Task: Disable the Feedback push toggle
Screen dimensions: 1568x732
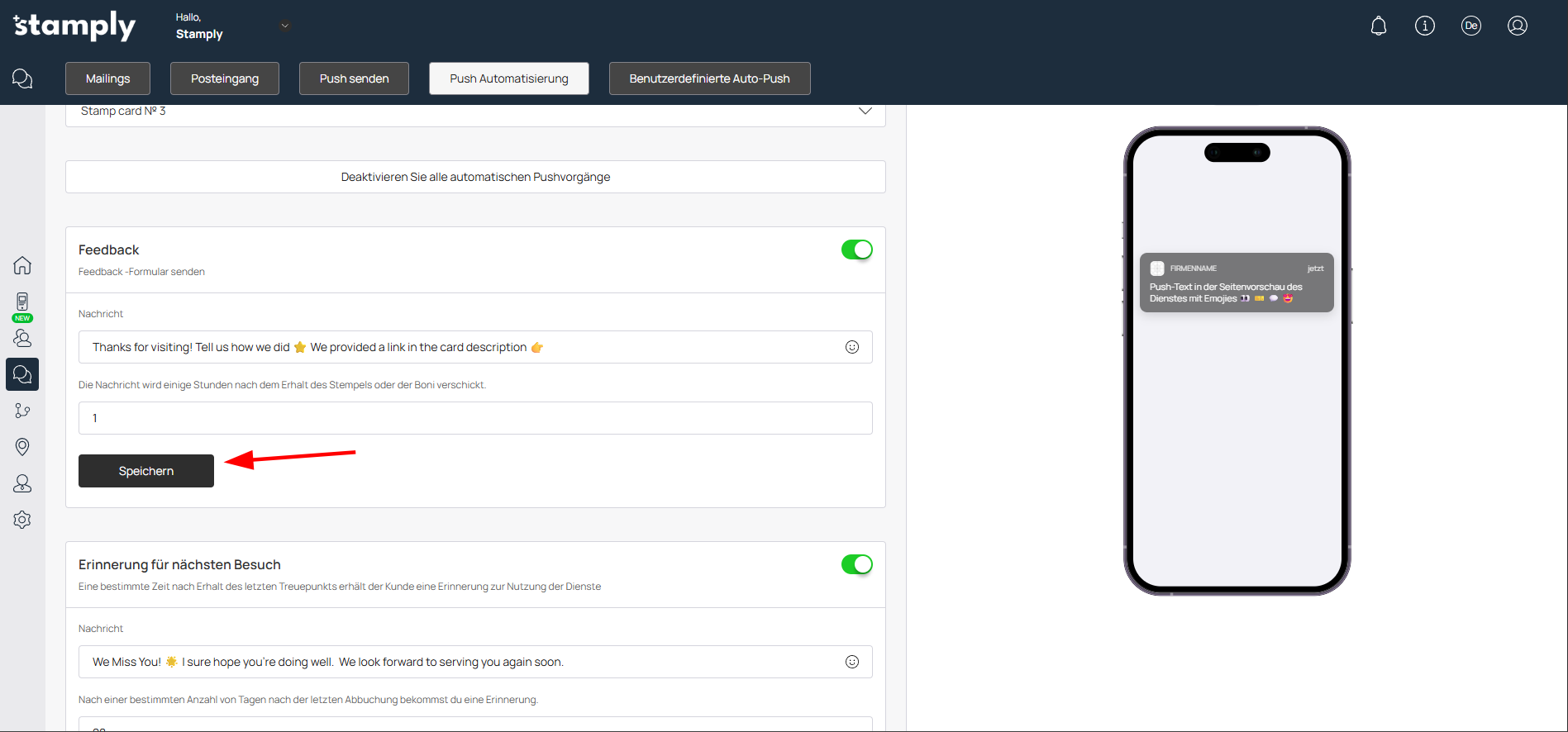Action: [856, 250]
